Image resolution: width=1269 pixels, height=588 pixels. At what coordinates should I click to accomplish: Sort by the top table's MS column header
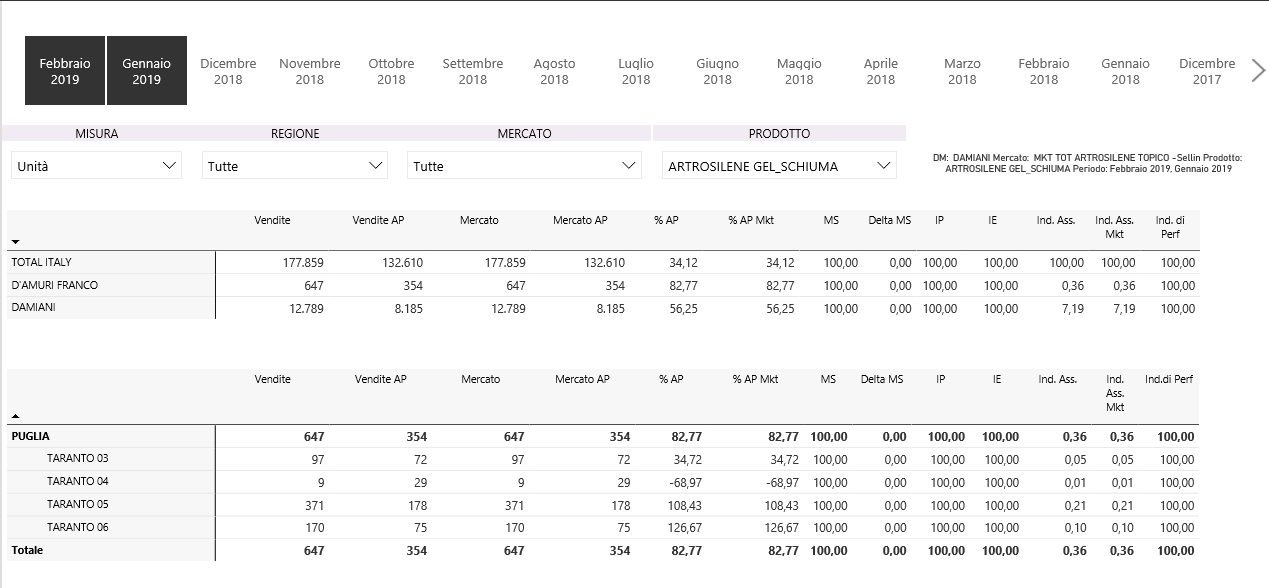(x=831, y=220)
